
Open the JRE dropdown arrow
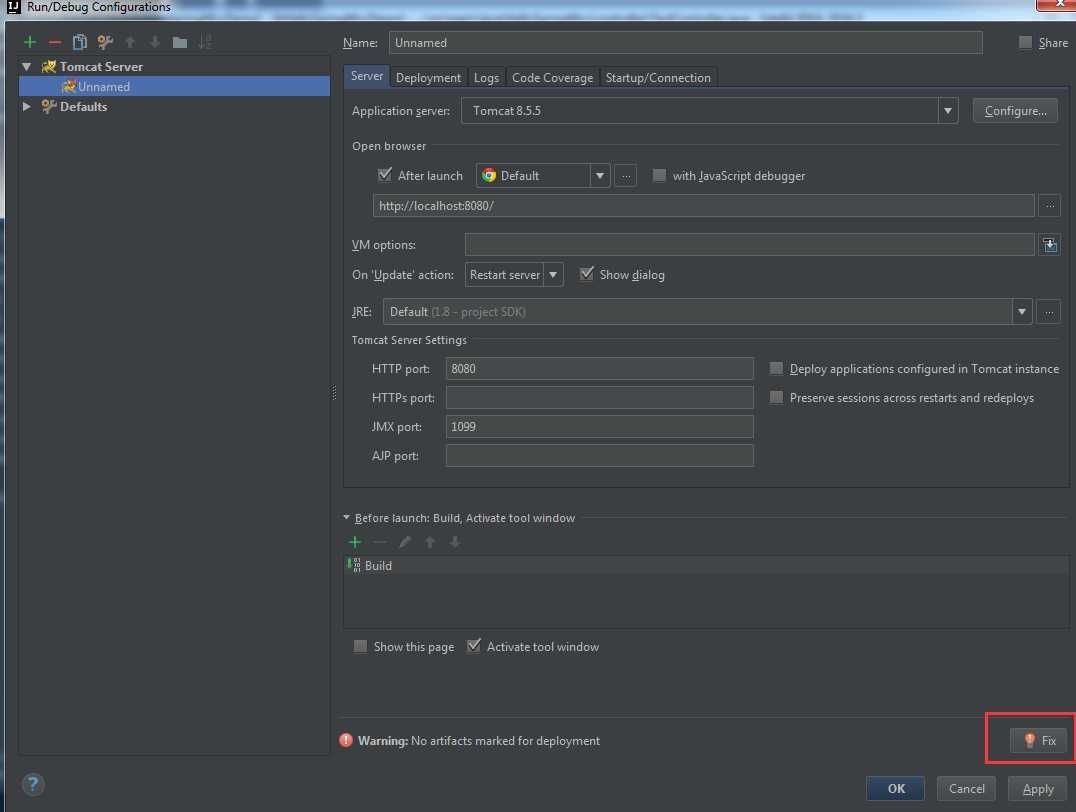click(1022, 312)
